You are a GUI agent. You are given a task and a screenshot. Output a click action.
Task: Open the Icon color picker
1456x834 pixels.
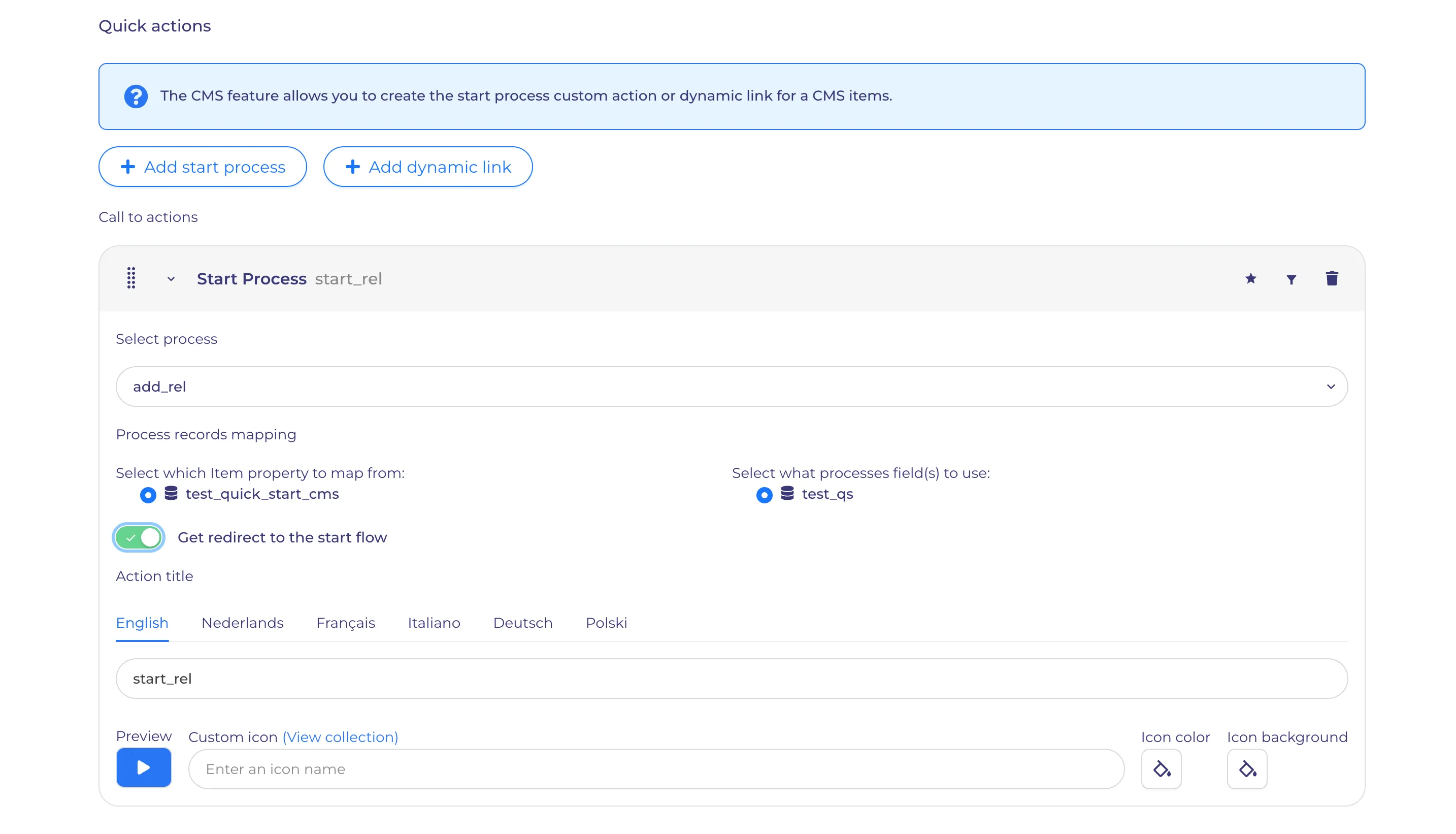point(1161,768)
